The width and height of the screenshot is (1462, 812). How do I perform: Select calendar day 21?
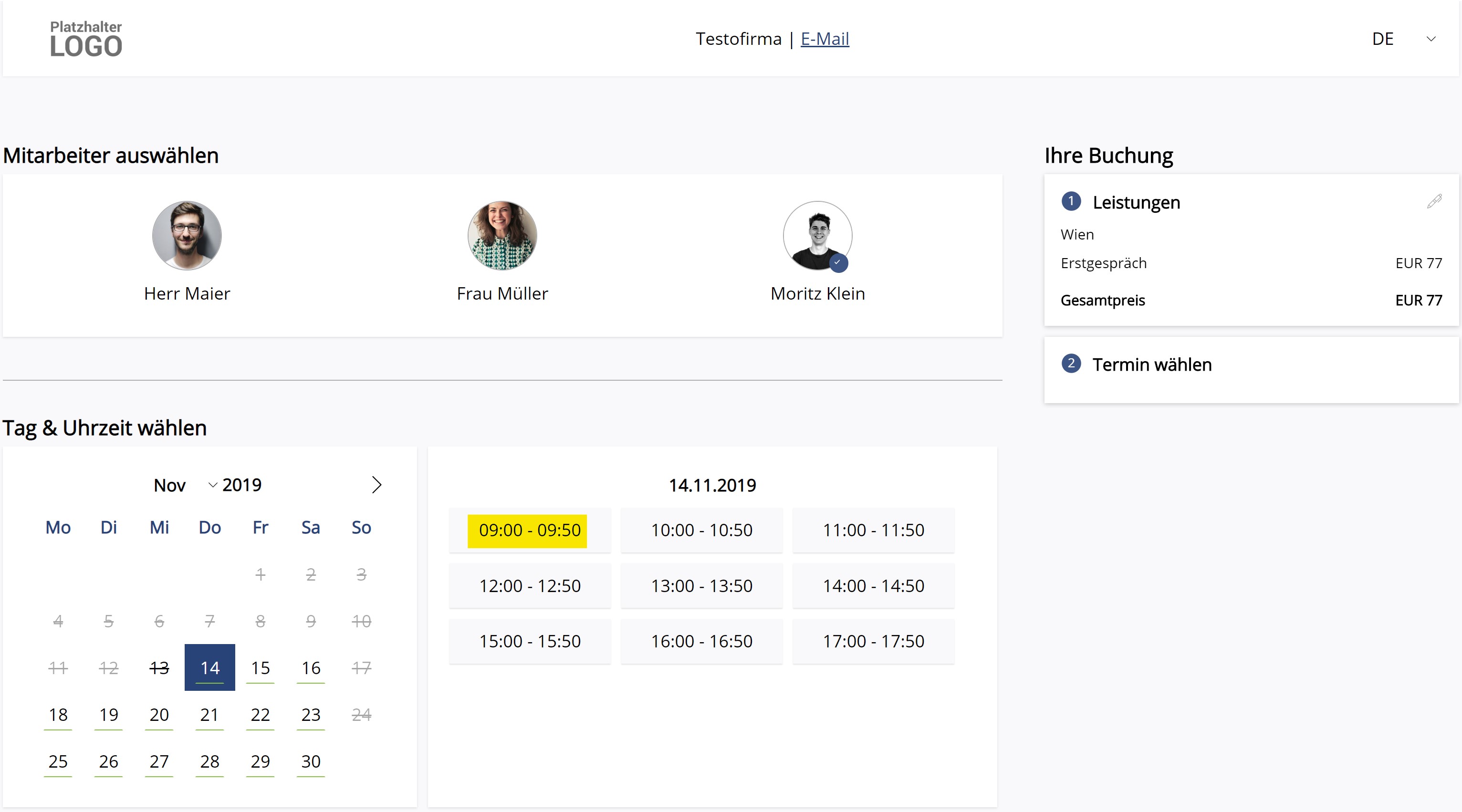pos(209,714)
